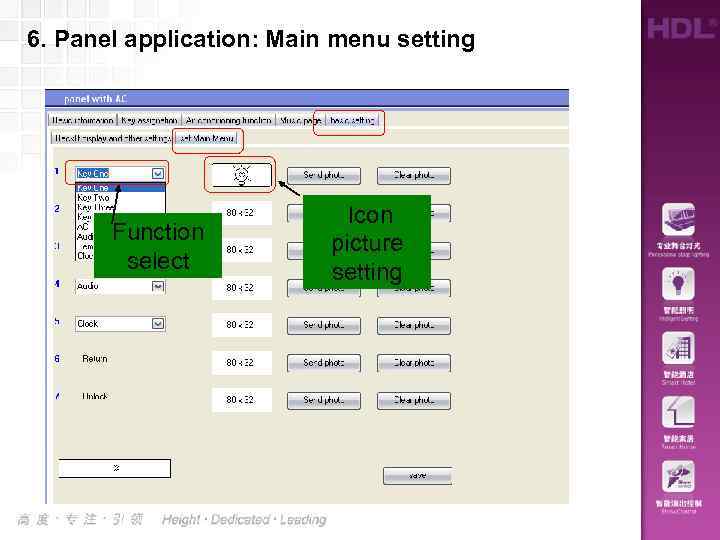
Task: Open the Basic information tab
Action: click(x=83, y=120)
